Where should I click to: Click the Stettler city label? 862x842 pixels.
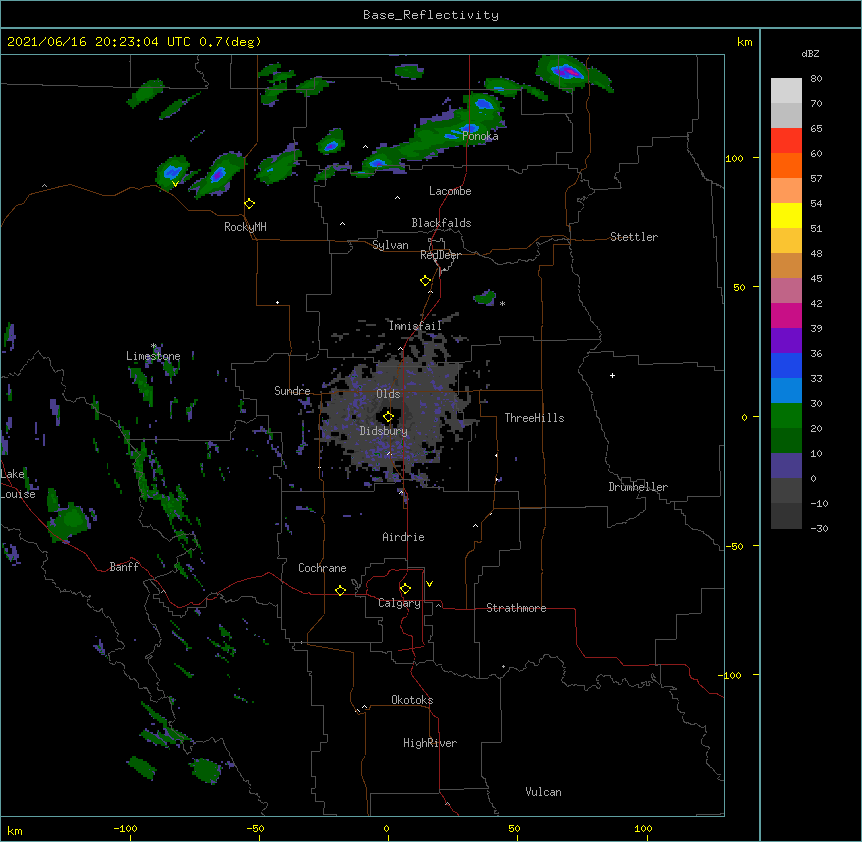(634, 237)
